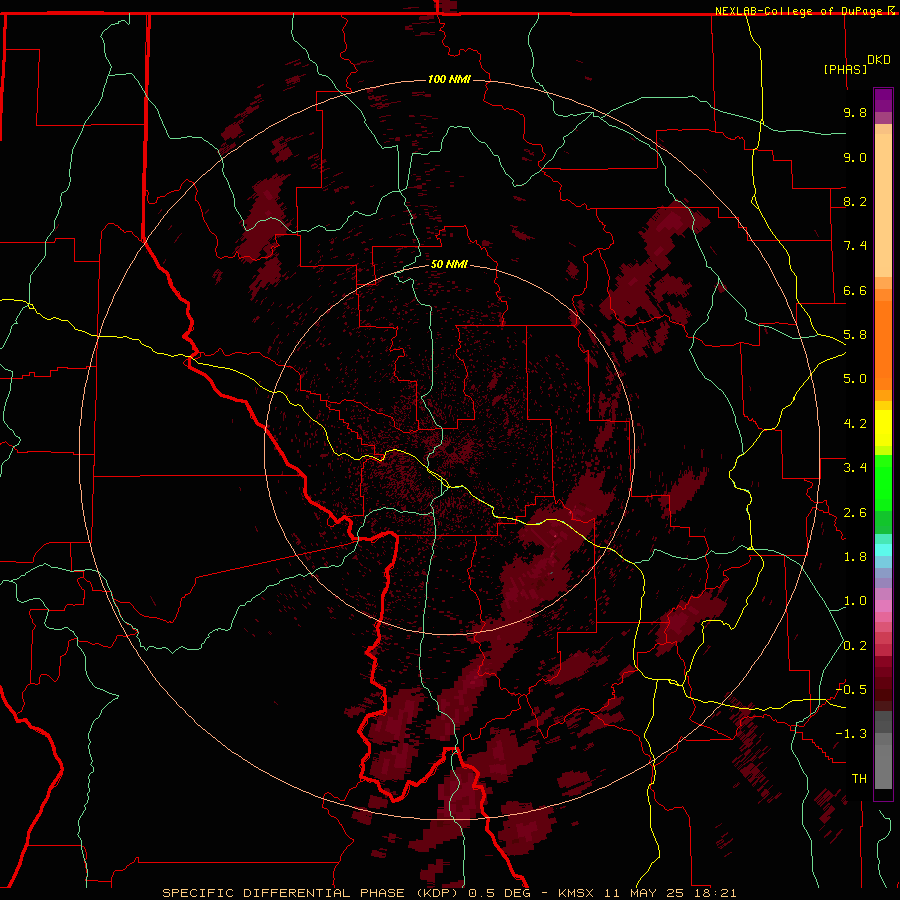Image resolution: width=900 pixels, height=900 pixels.
Task: Click the TH threshold label on legend
Action: [x=859, y=779]
